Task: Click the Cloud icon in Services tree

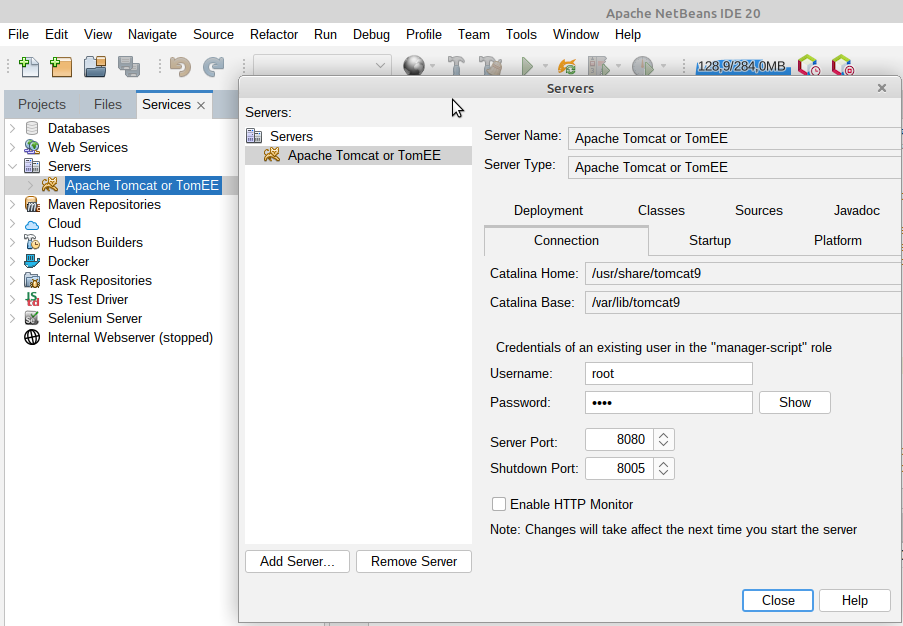Action: (x=32, y=224)
